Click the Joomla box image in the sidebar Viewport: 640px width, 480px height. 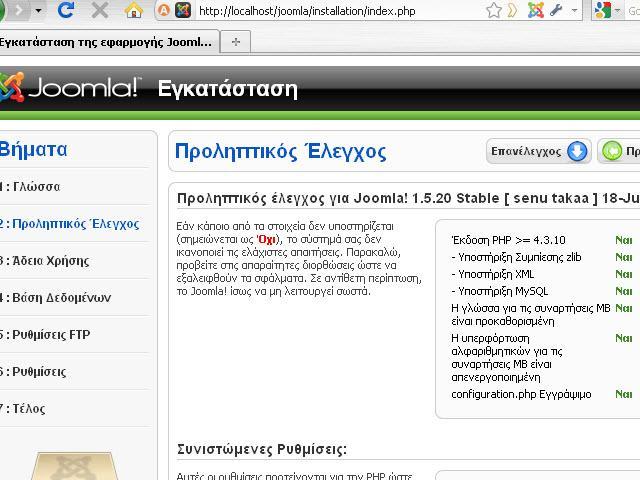(x=73, y=466)
